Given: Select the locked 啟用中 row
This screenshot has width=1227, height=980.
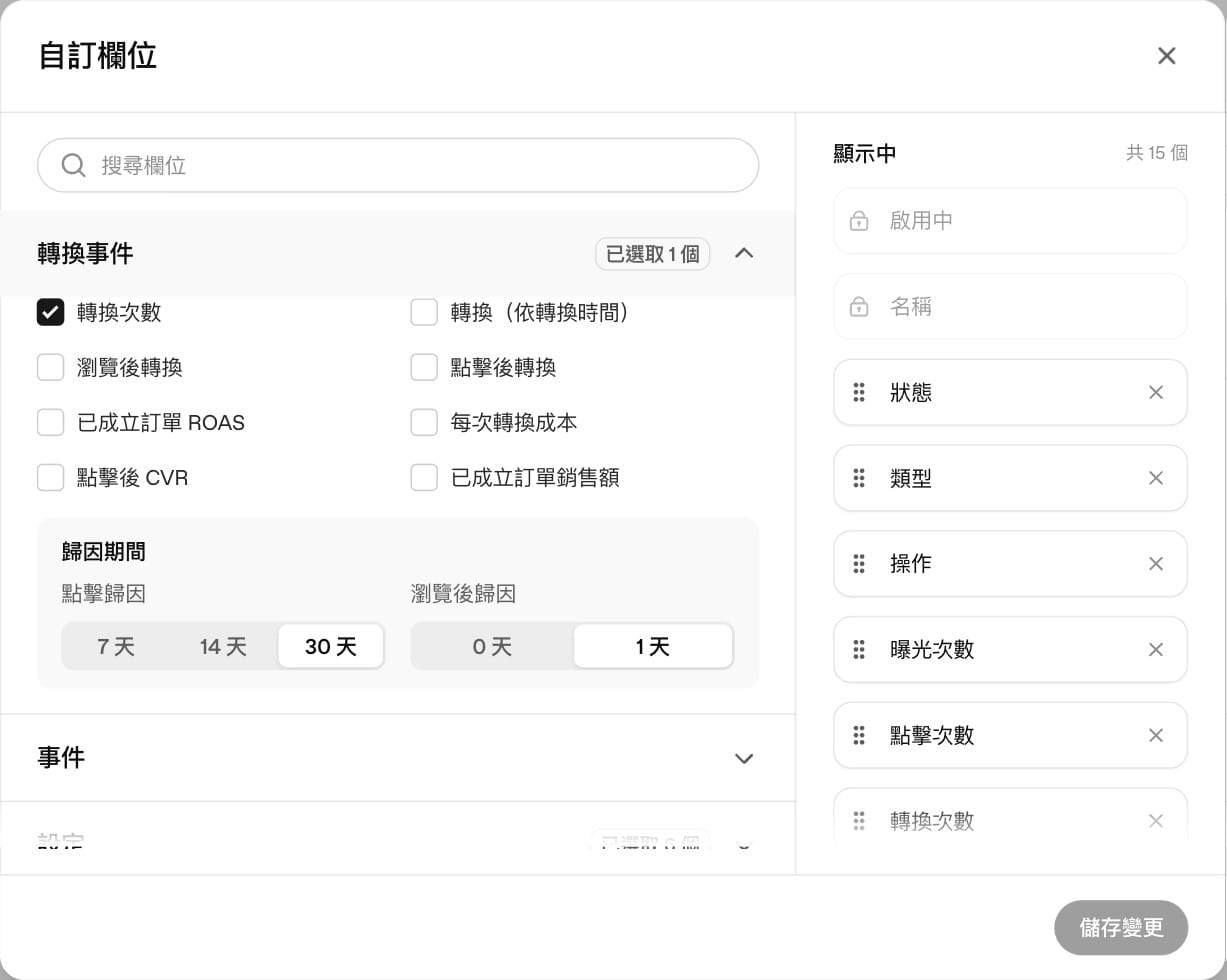Looking at the screenshot, I should click(1010, 221).
